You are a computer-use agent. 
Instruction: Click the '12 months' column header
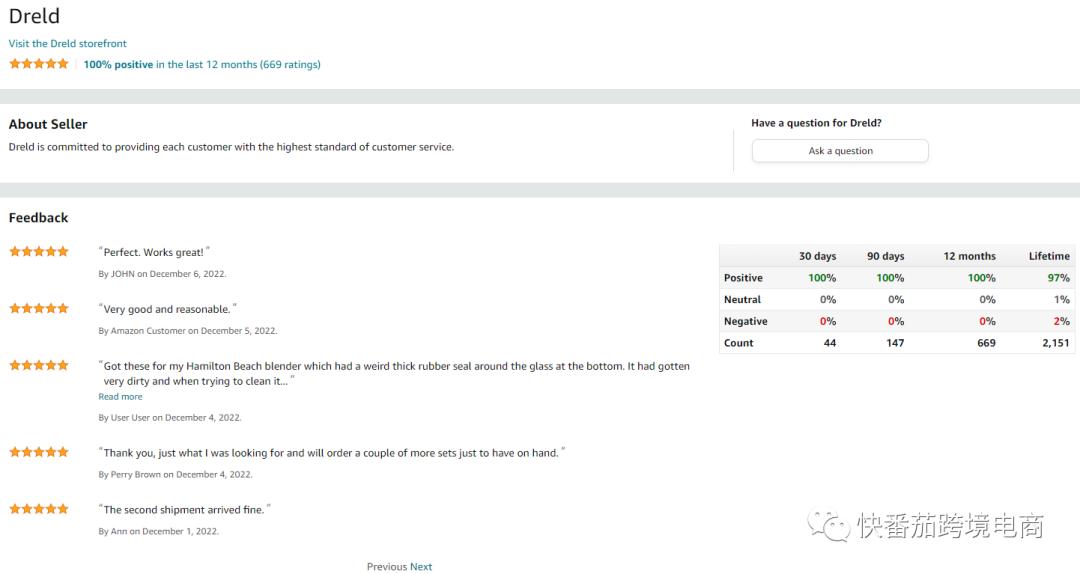coord(970,256)
